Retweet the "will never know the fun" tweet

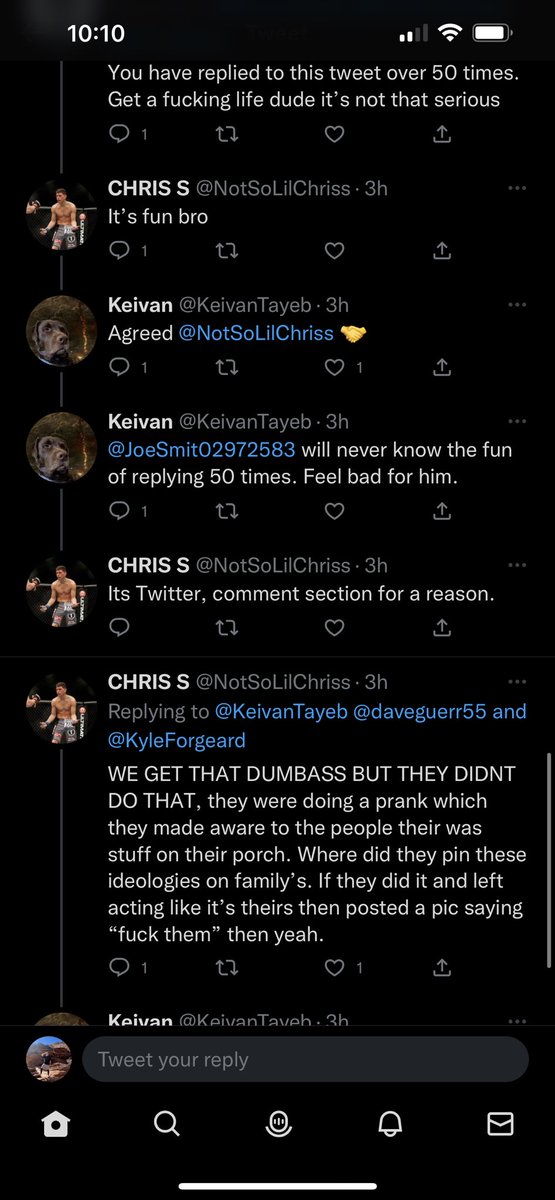pos(227,511)
